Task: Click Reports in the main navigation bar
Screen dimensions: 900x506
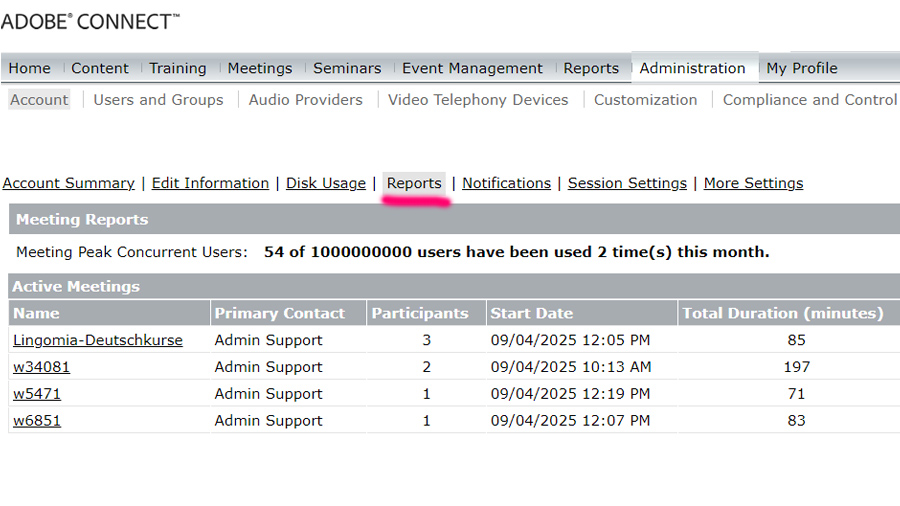Action: pos(591,68)
